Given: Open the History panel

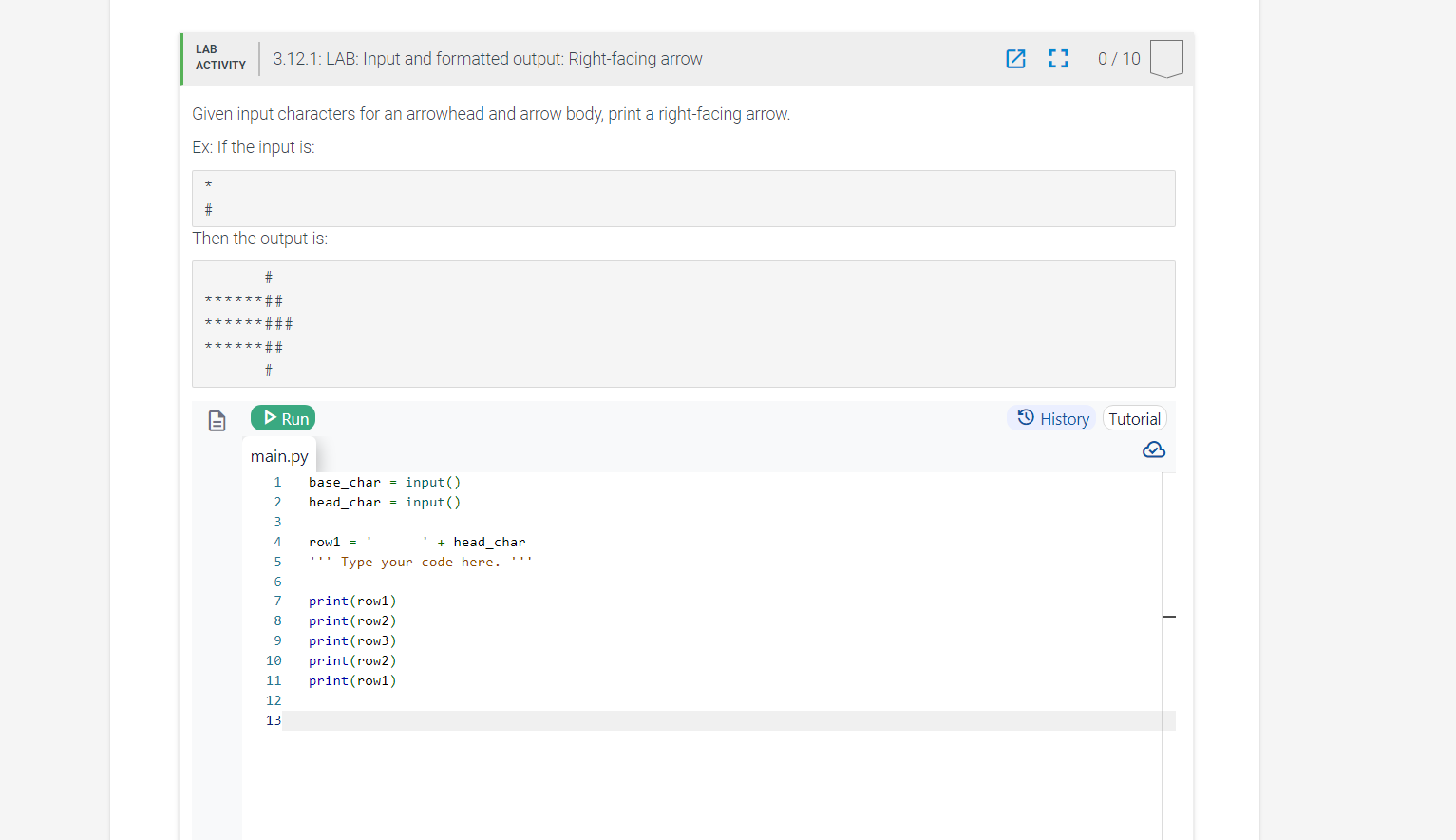Looking at the screenshot, I should tap(1052, 418).
